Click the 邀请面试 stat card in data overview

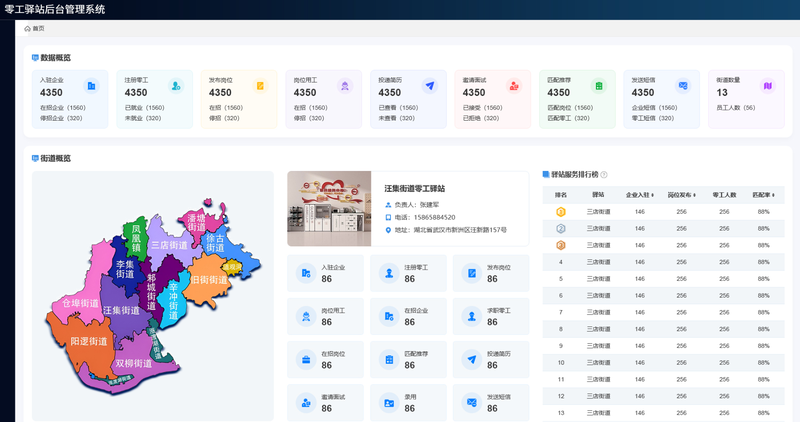(x=492, y=99)
